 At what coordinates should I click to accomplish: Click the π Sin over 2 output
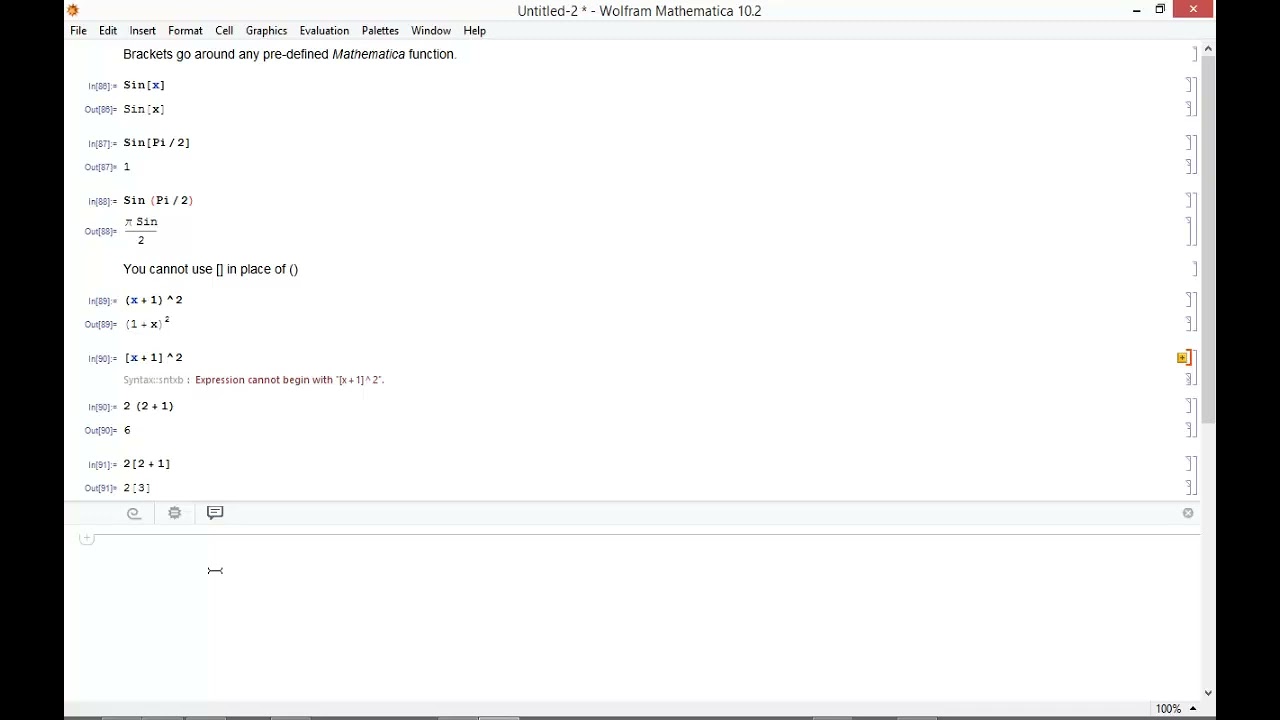(141, 231)
